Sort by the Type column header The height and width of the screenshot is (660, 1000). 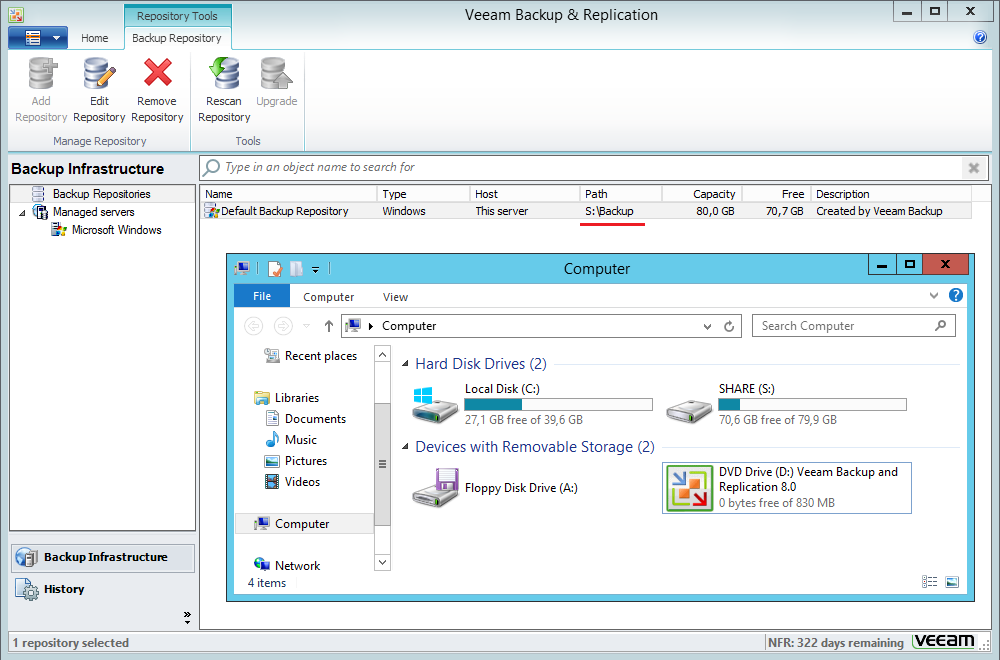[x=423, y=194]
